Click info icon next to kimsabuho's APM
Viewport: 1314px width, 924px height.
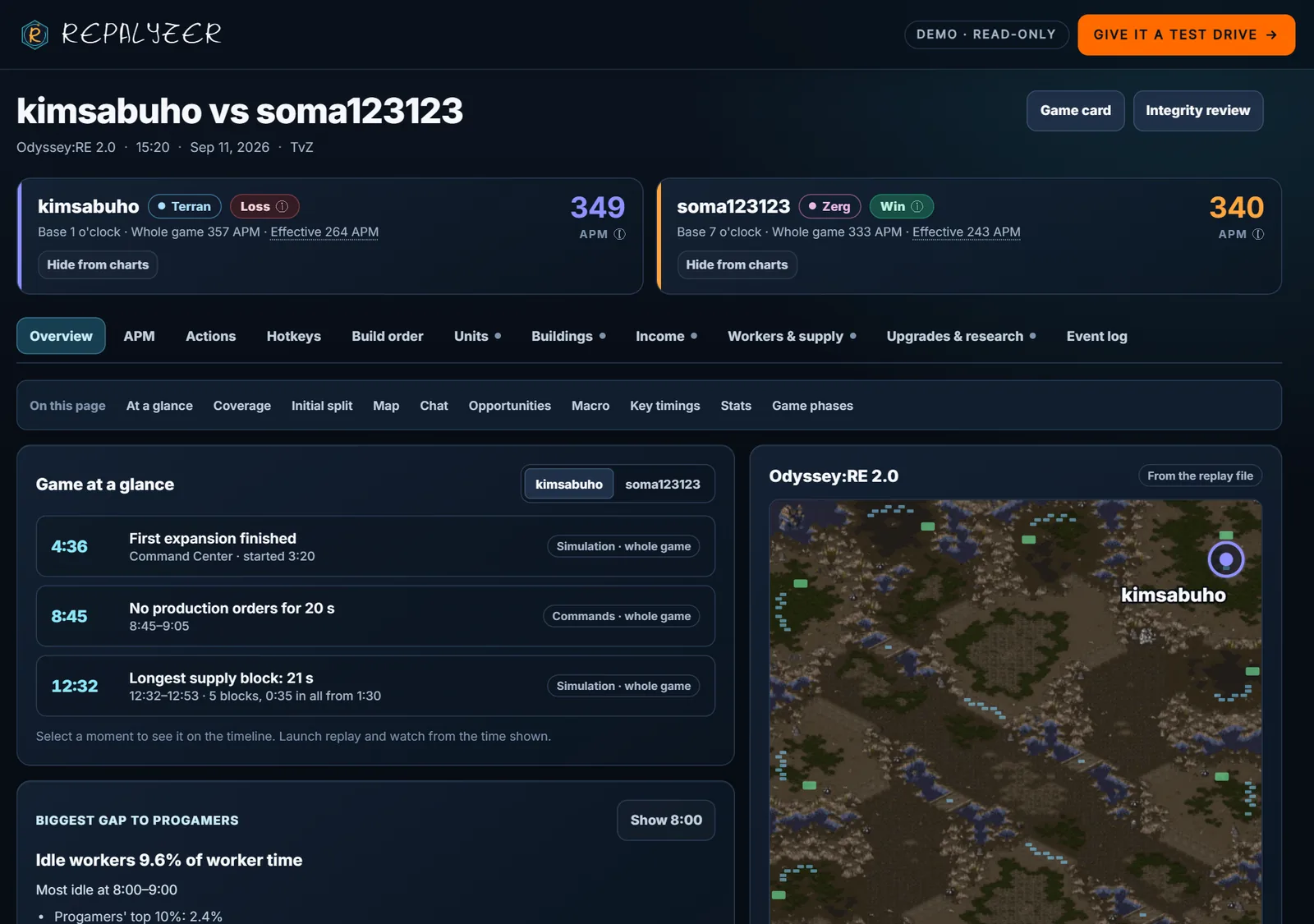click(620, 234)
